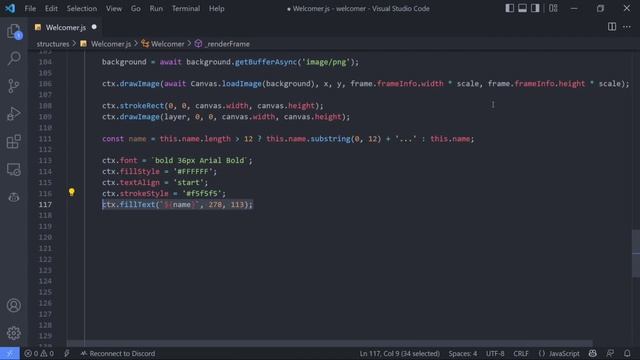
Task: Click the vertical scrollbar thumb
Action: [x=636, y=253]
